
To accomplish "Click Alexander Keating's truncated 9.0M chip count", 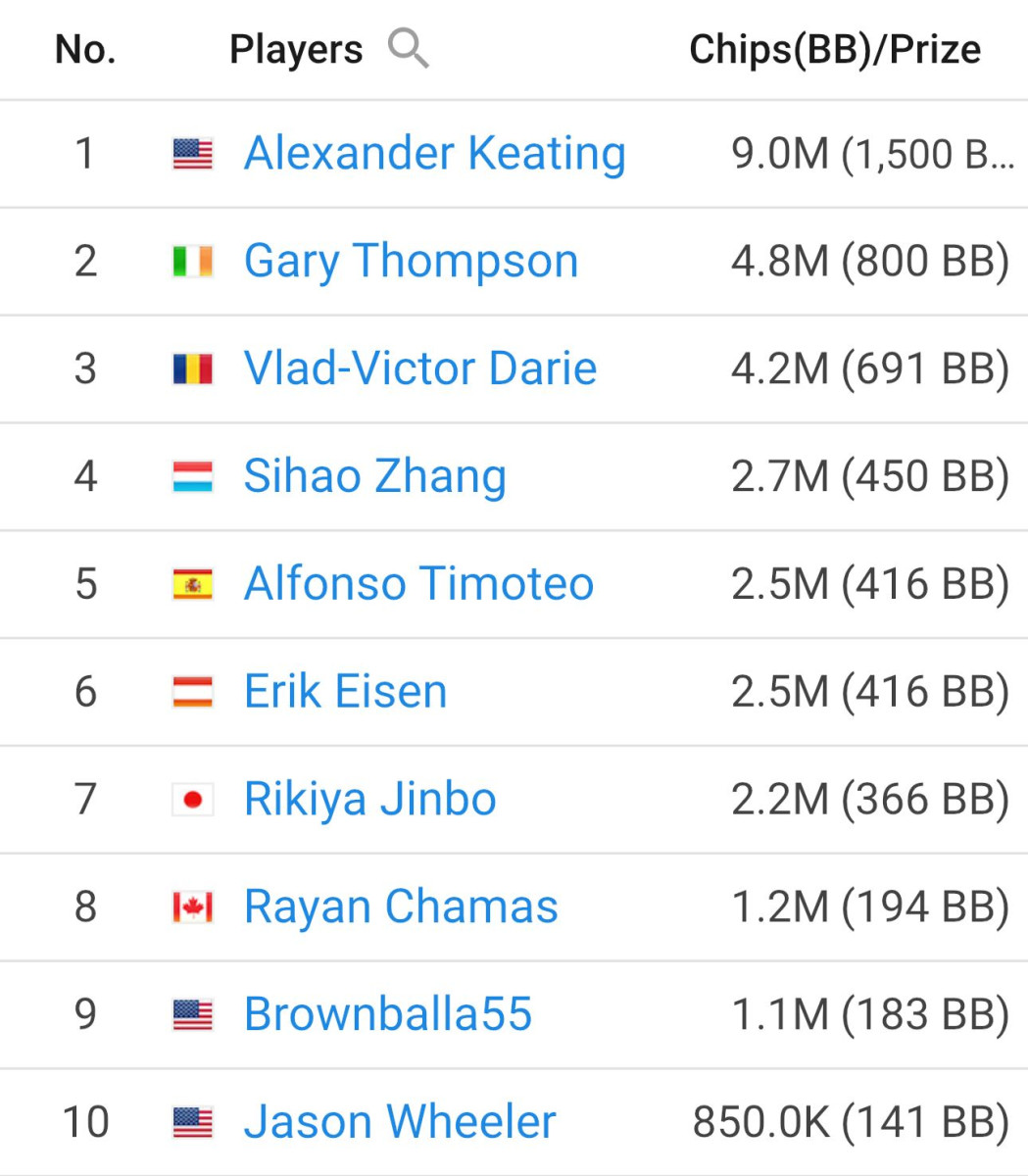I will coord(873,154).
